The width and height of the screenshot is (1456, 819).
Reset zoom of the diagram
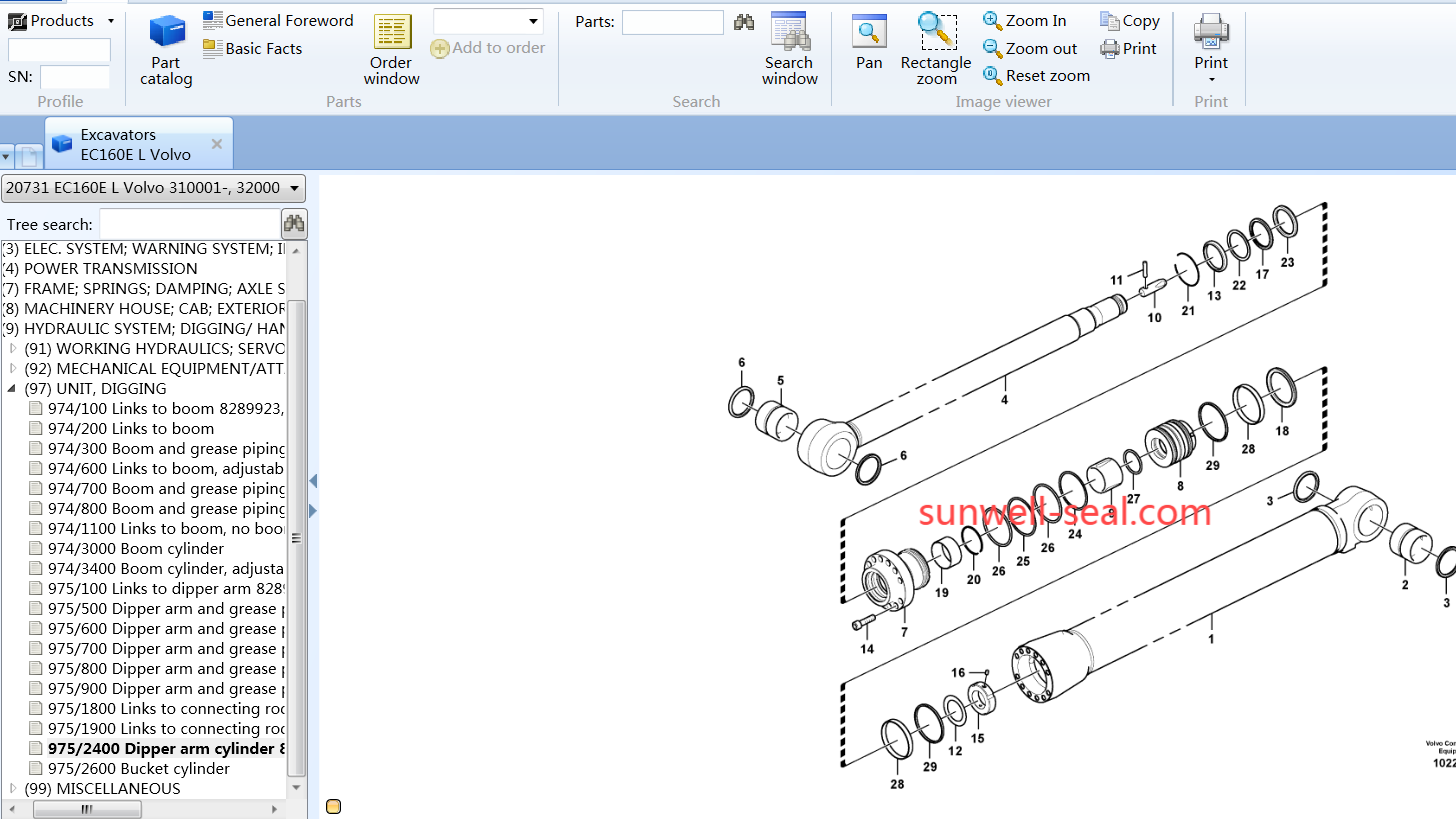pos(1036,75)
